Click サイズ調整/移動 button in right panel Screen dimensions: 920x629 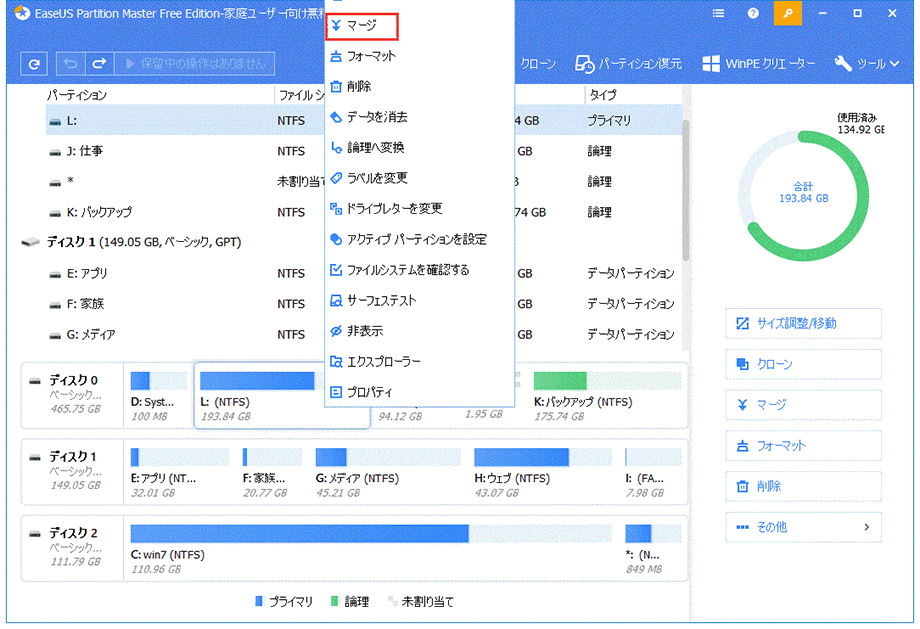tap(803, 323)
